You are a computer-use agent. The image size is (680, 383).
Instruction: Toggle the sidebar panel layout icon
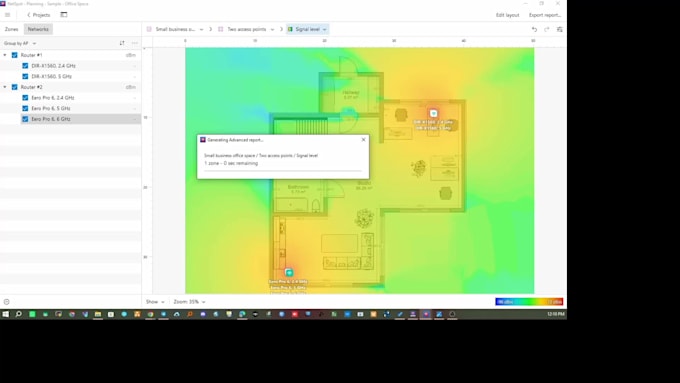click(x=64, y=15)
